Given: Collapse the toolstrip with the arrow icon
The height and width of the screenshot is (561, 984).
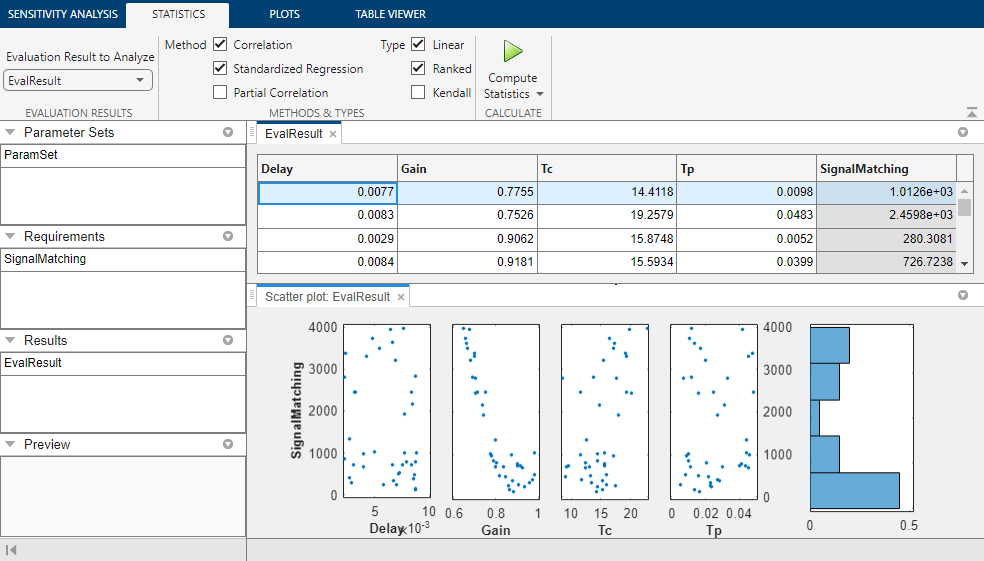Looking at the screenshot, I should 971,113.
